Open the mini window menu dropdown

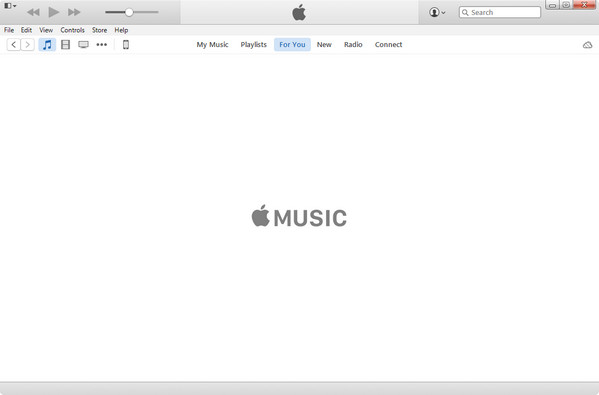(x=10, y=6)
